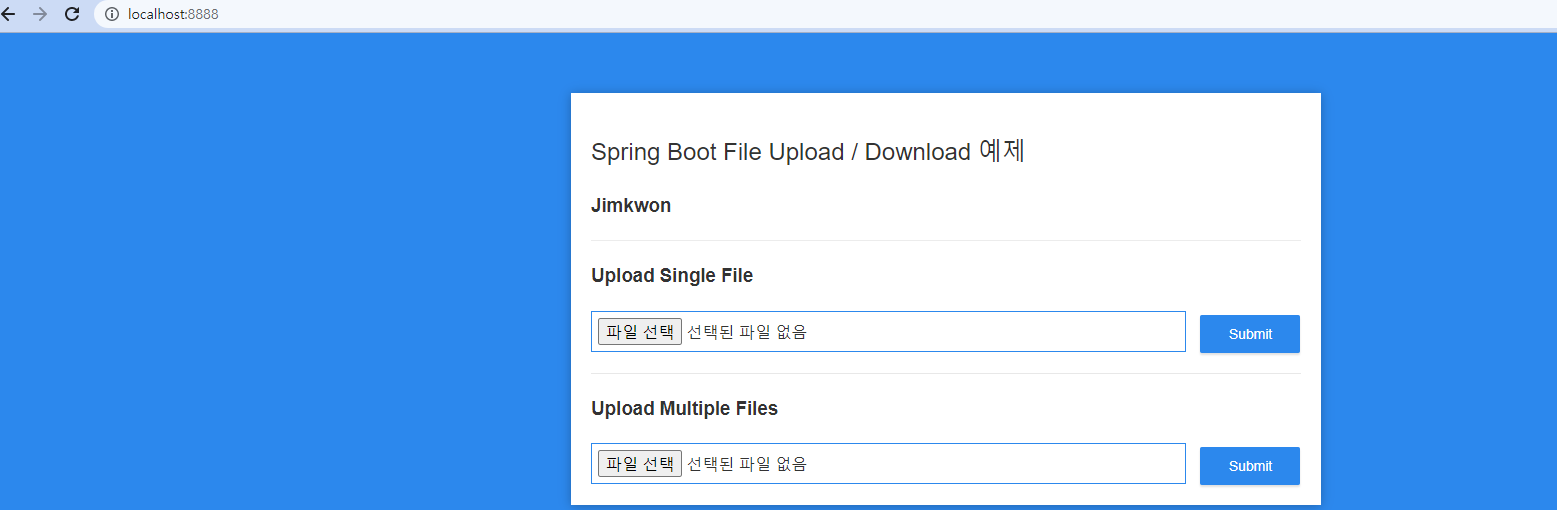
Task: Open site info icon beside localhost:8888
Action: pyautogui.click(x=112, y=14)
